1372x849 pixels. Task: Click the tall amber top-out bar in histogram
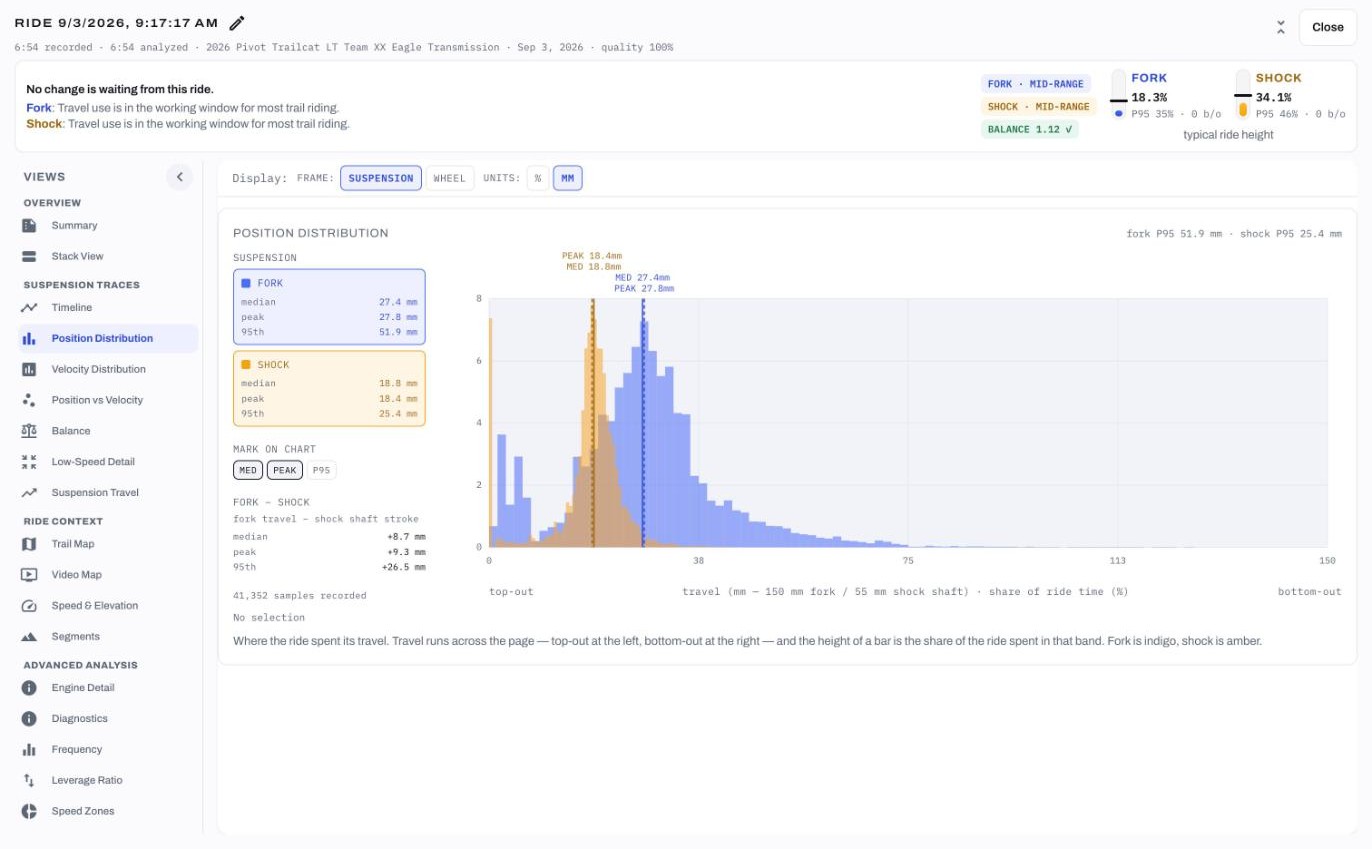pos(491,433)
